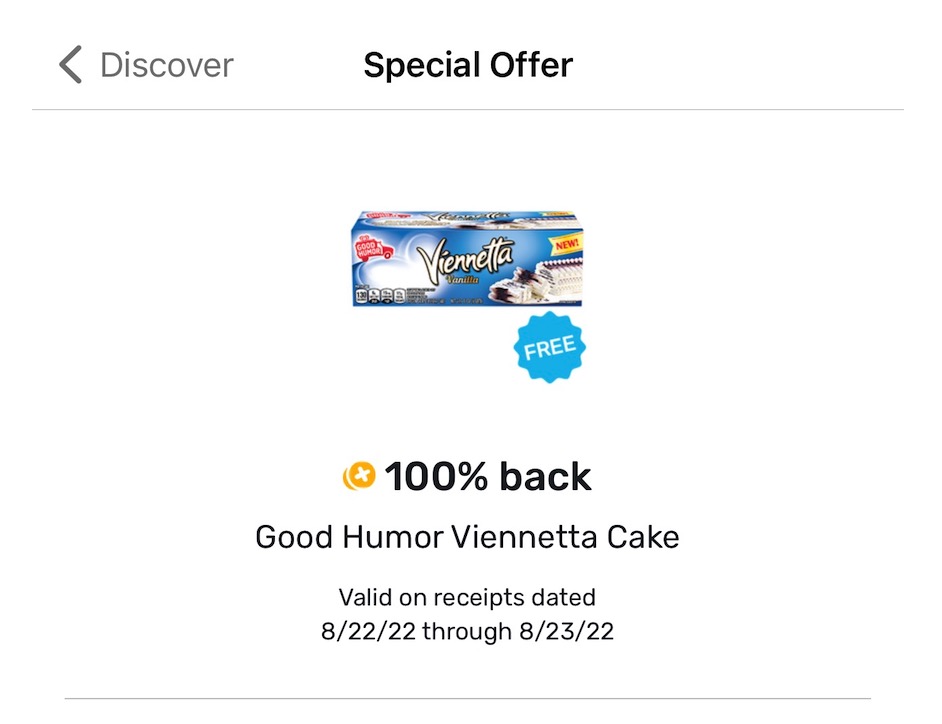Click the Special Offer page title
This screenshot has width=942, height=724.
[x=468, y=66]
